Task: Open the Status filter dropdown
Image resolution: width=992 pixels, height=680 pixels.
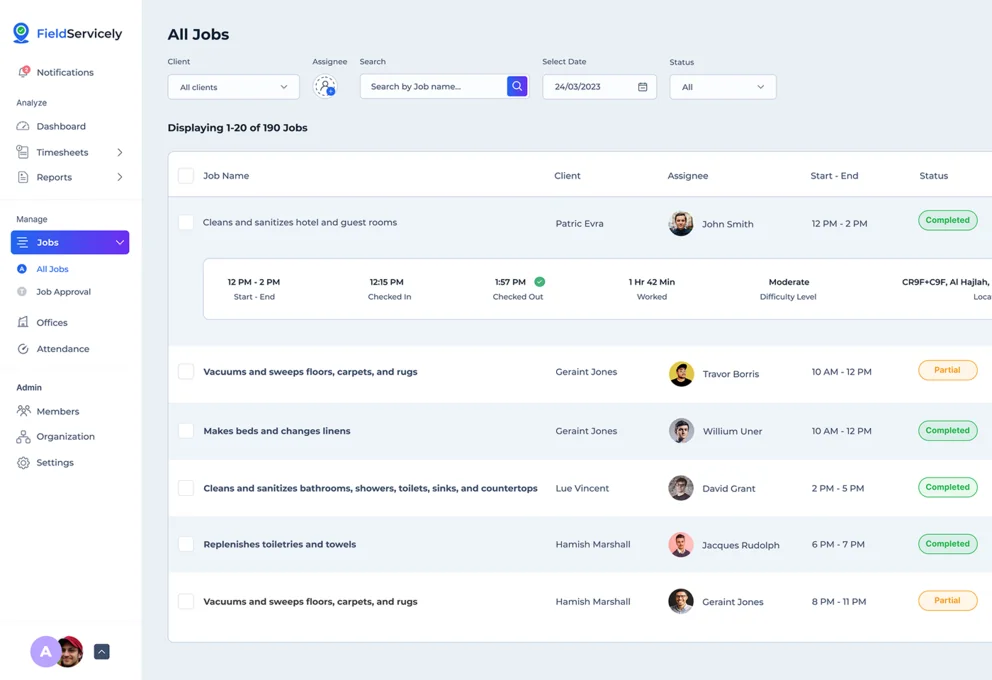Action: pos(722,87)
